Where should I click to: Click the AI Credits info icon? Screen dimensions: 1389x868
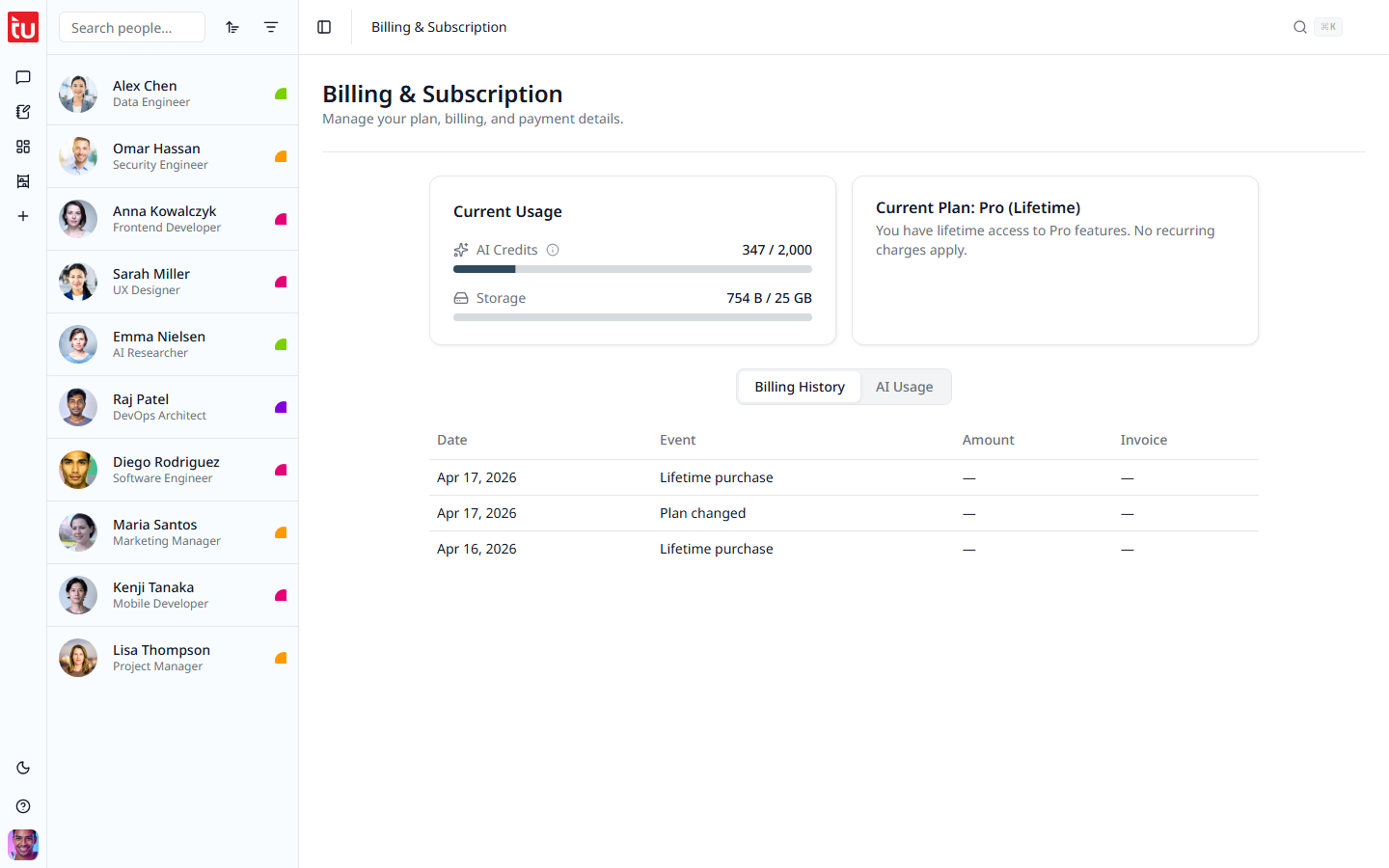click(553, 250)
